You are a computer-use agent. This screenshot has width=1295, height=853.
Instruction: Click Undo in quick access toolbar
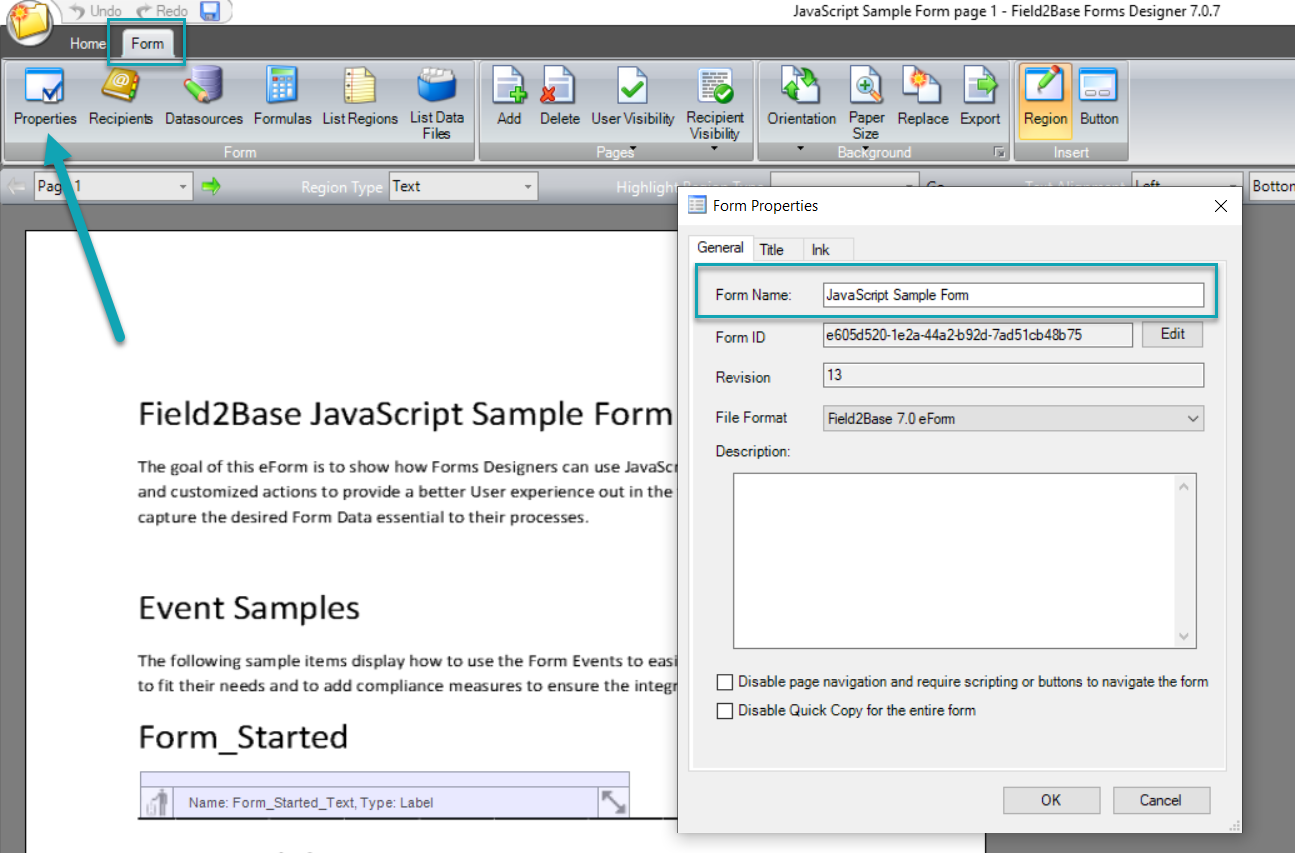[95, 11]
